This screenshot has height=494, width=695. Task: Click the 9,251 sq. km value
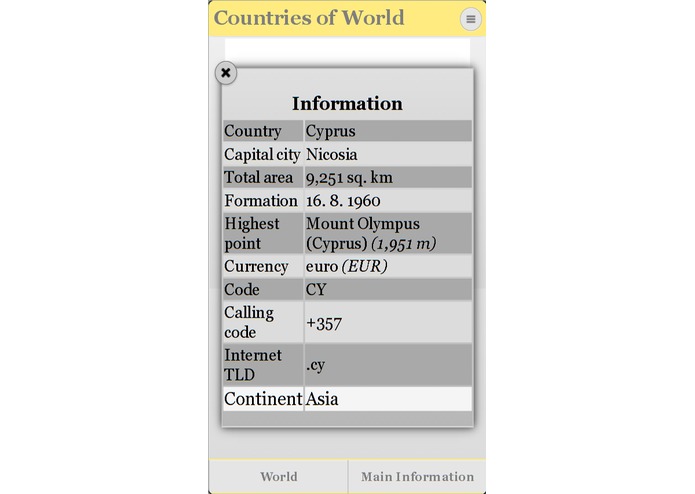pos(388,177)
